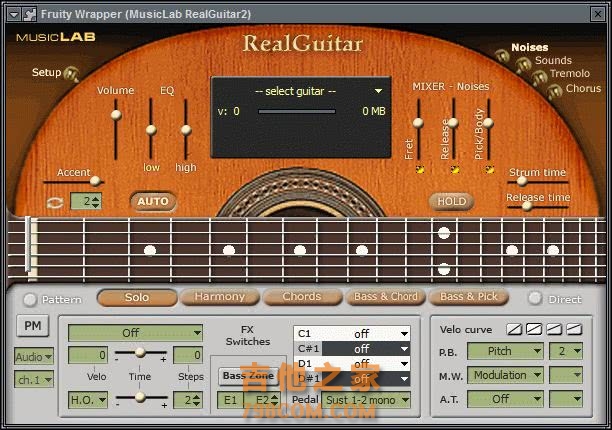Close the Fruity Wrapper window

click(x=598, y=14)
